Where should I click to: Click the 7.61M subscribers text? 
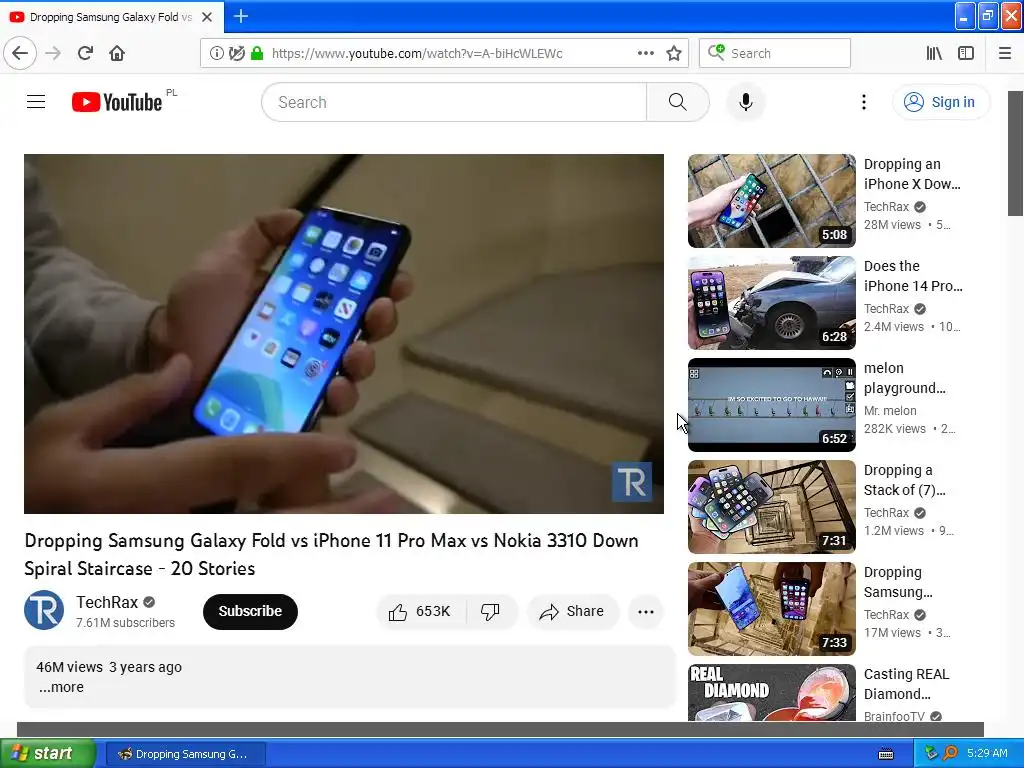click(125, 622)
